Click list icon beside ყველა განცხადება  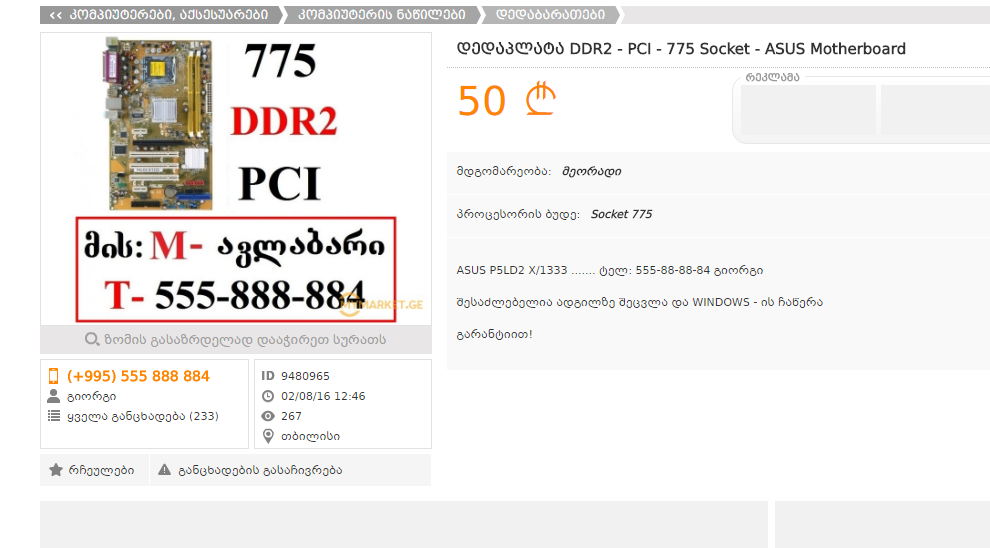[x=54, y=416]
